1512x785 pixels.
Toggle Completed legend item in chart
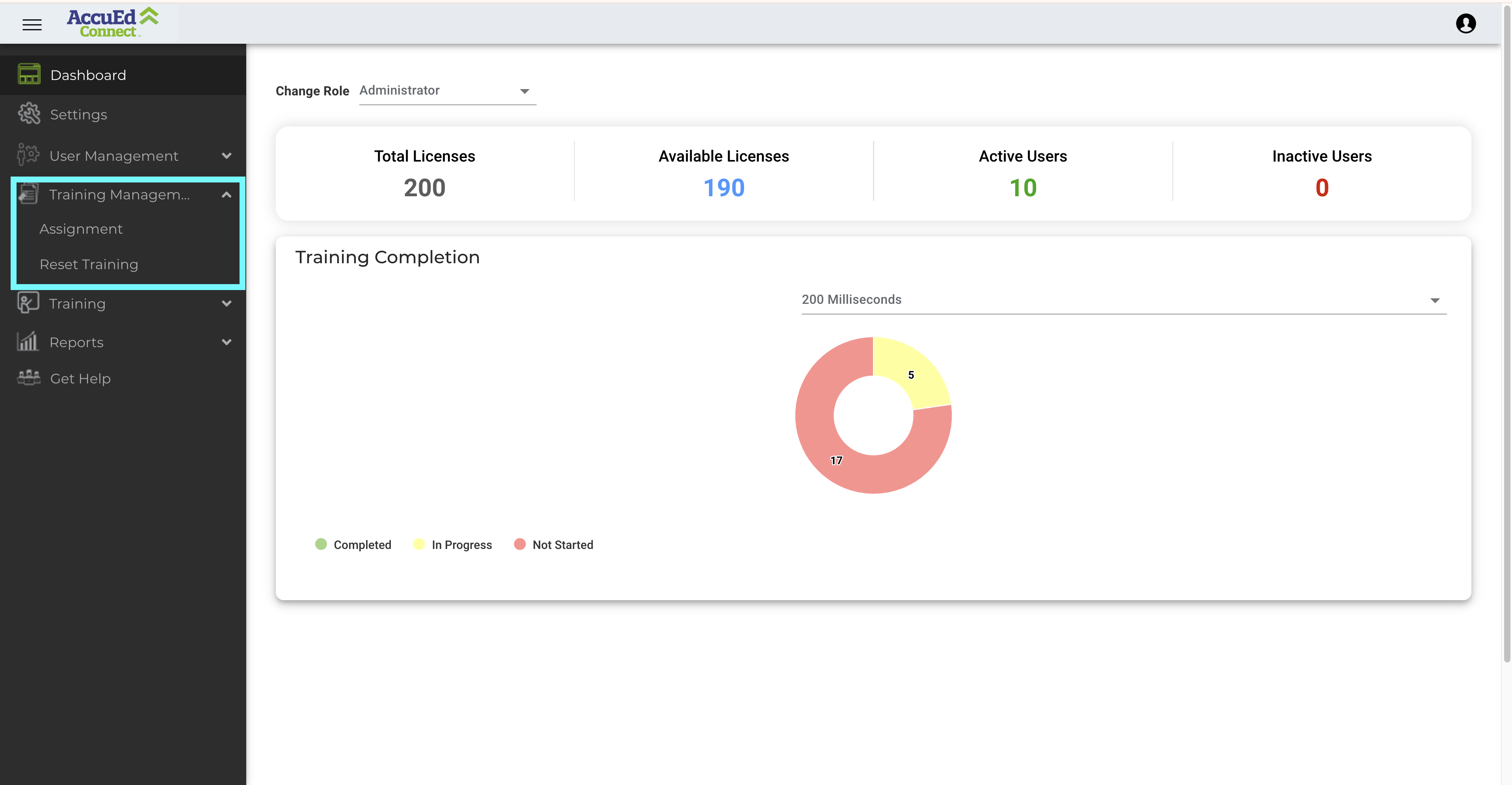pos(353,544)
